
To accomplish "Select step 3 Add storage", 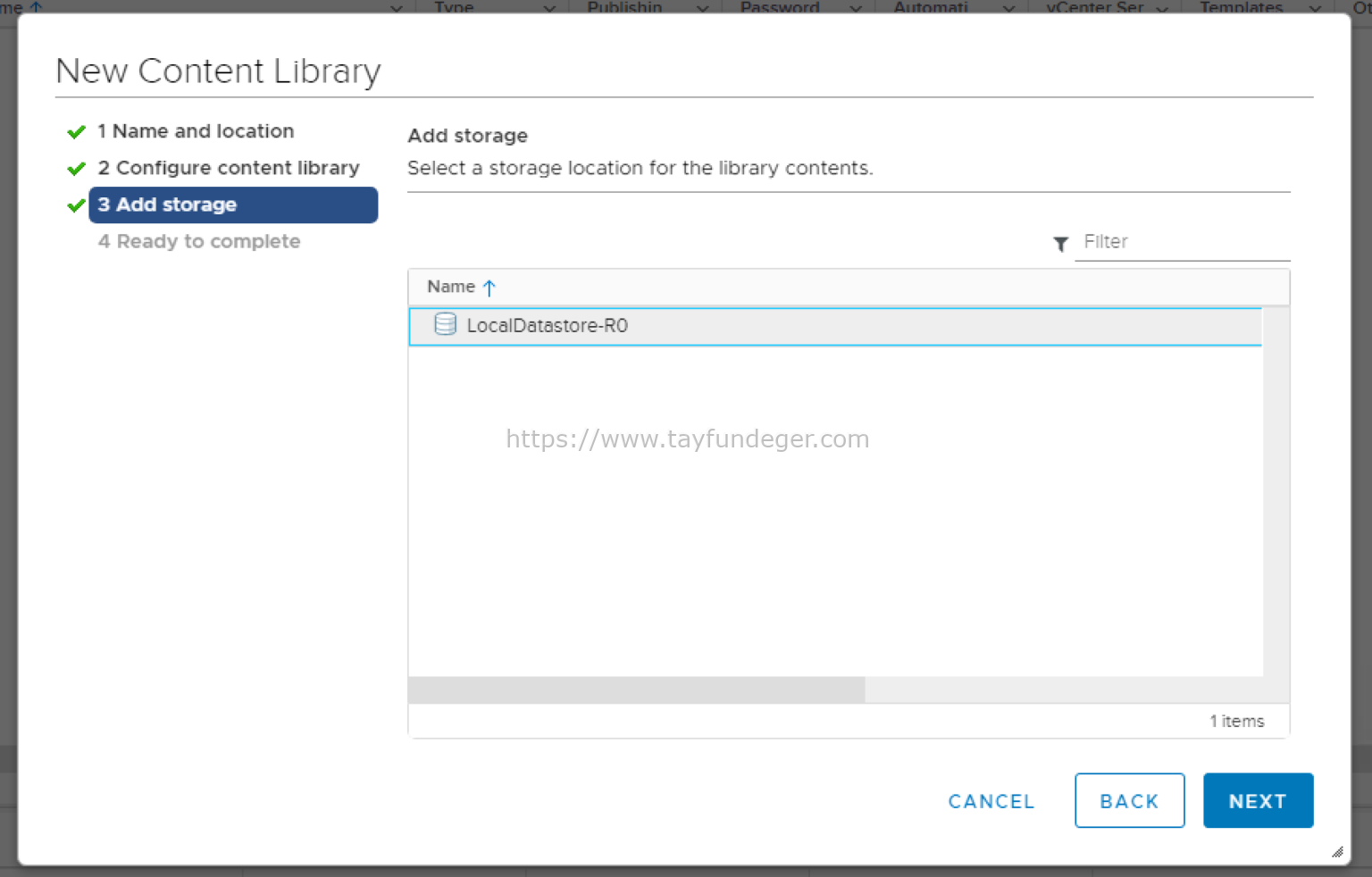I will pyautogui.click(x=233, y=205).
